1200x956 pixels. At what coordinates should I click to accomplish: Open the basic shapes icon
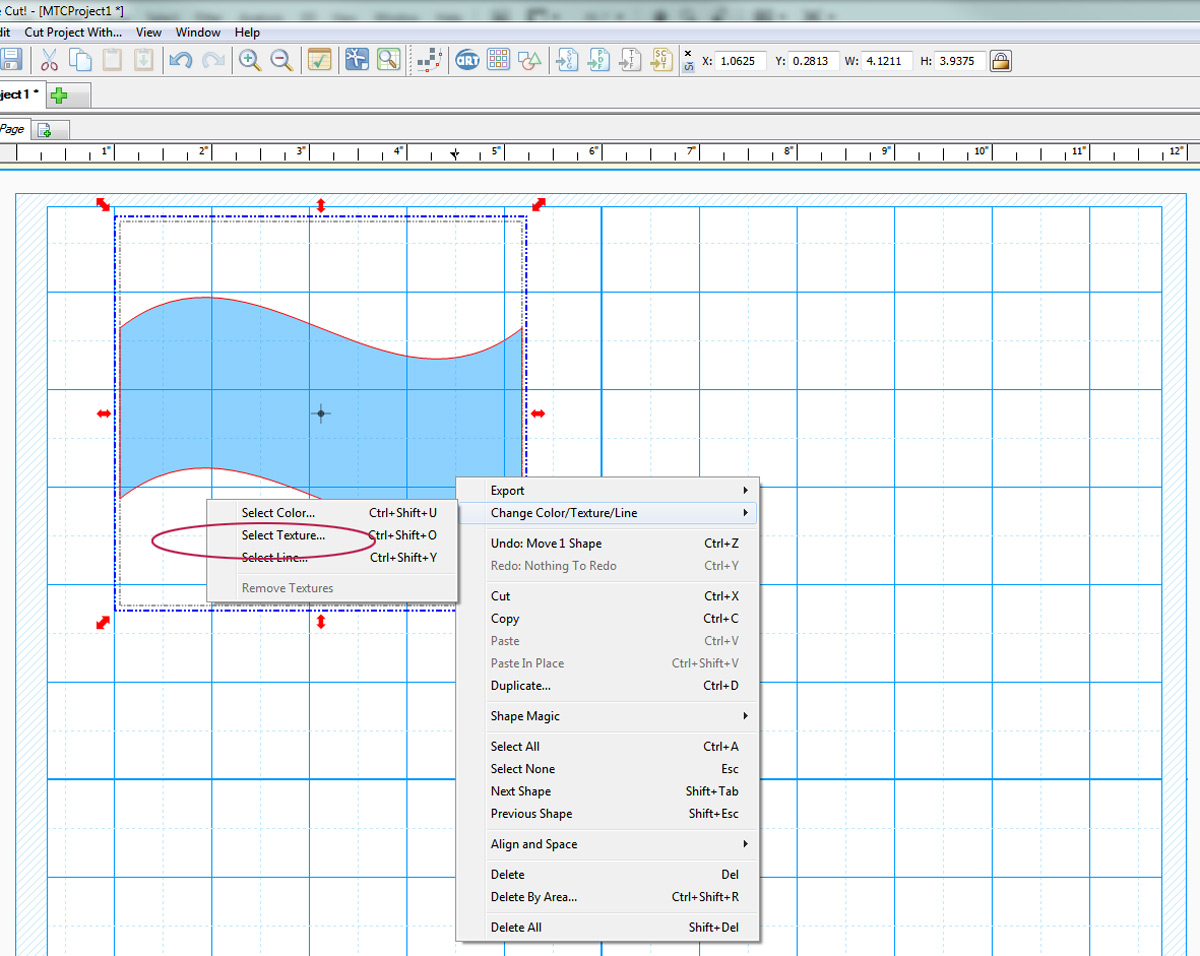[530, 60]
